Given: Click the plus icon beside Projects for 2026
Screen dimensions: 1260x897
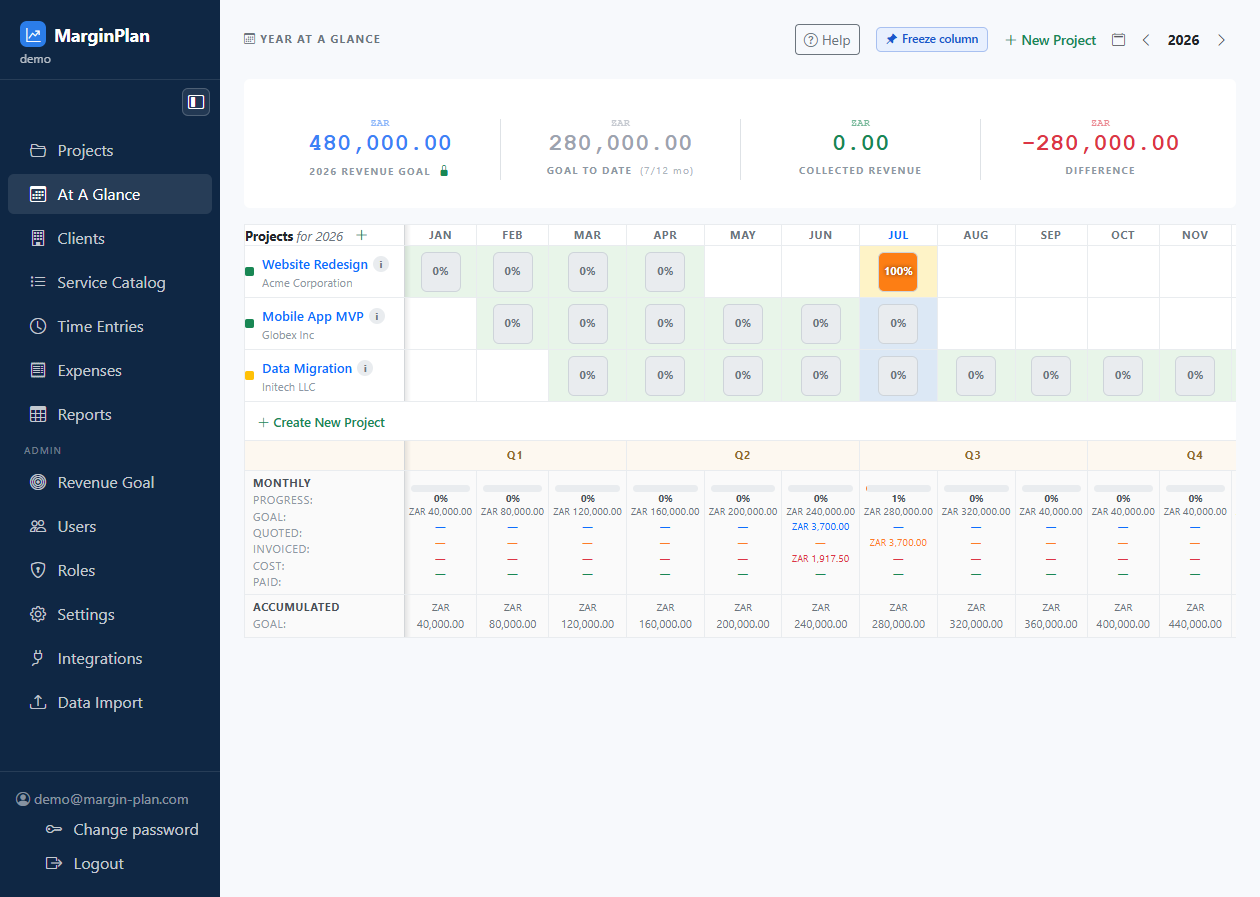Looking at the screenshot, I should click(x=362, y=236).
